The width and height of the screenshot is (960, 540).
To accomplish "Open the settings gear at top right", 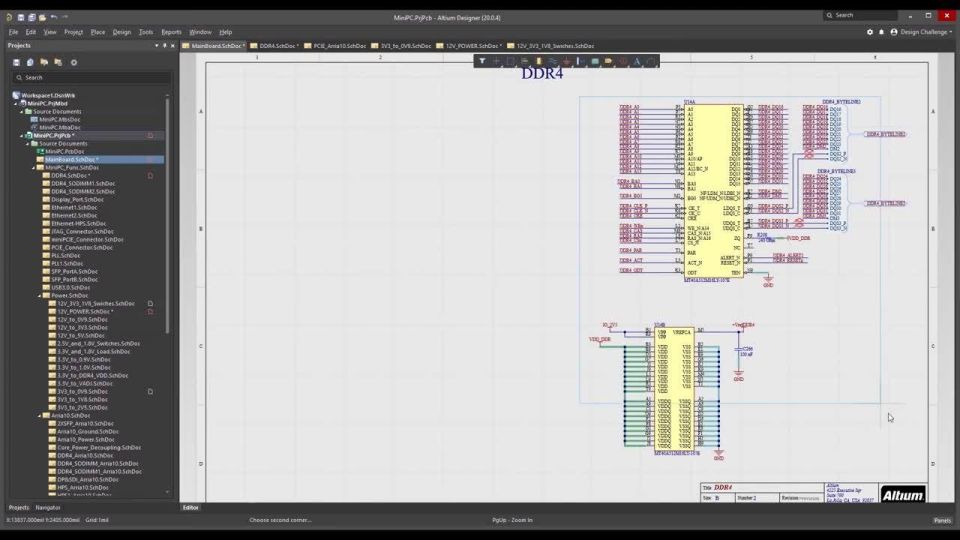I will pyautogui.click(x=870, y=32).
